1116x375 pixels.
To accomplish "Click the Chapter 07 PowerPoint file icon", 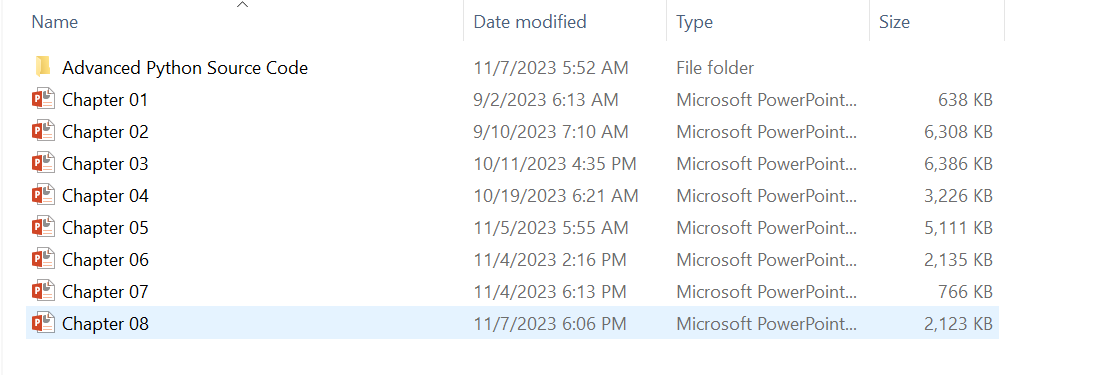I will point(43,292).
